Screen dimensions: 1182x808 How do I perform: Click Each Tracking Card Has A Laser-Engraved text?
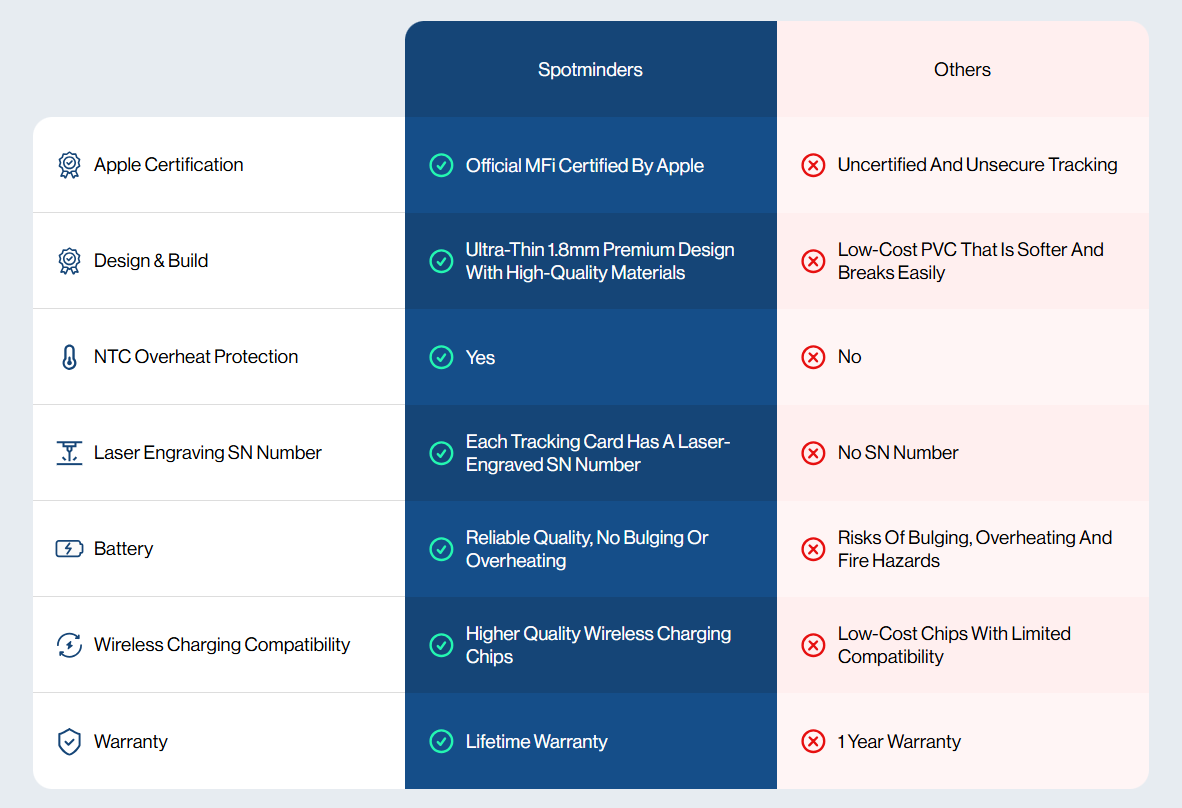pos(598,453)
